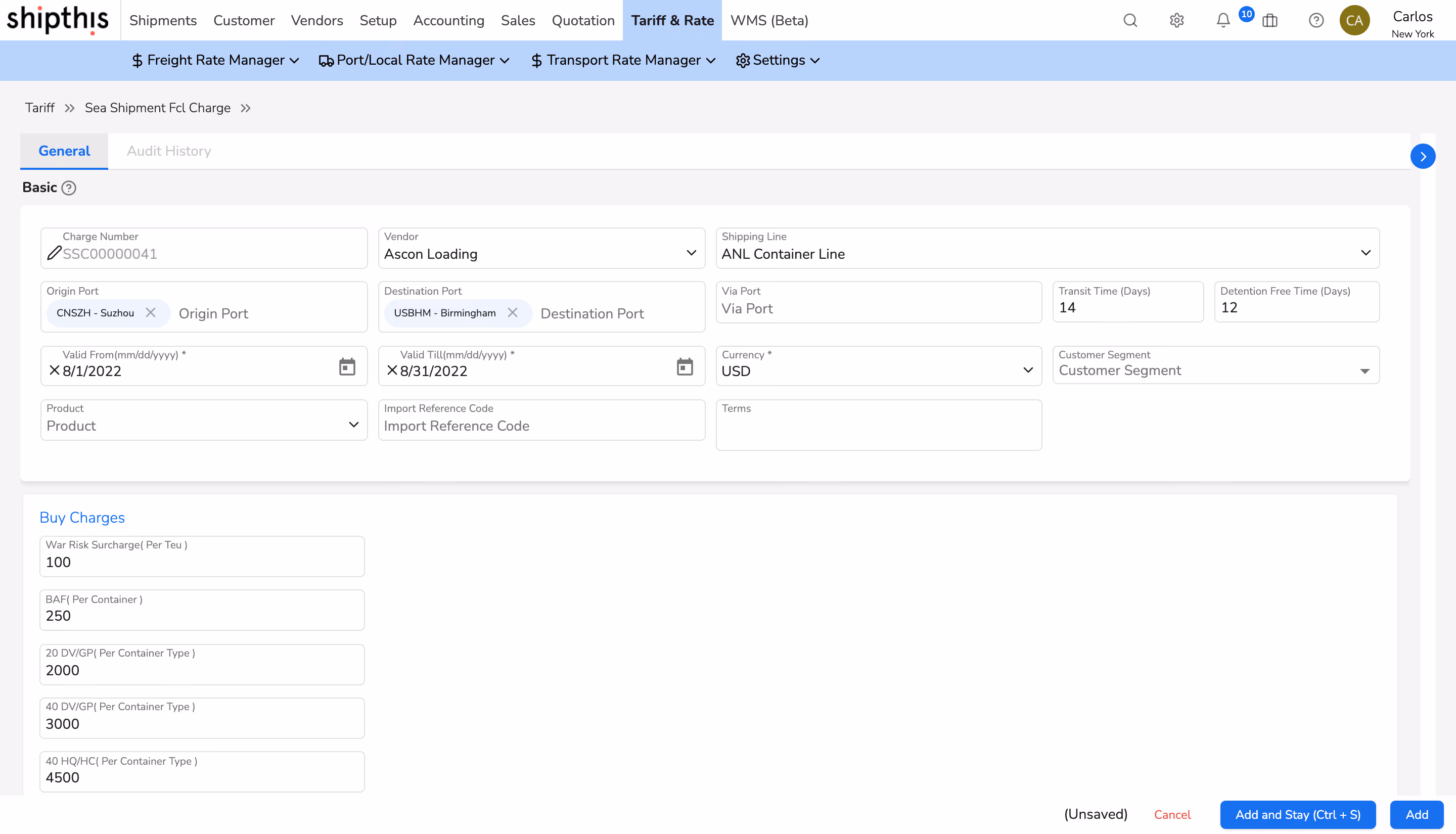Expand the side panel blue arrow

[1423, 156]
